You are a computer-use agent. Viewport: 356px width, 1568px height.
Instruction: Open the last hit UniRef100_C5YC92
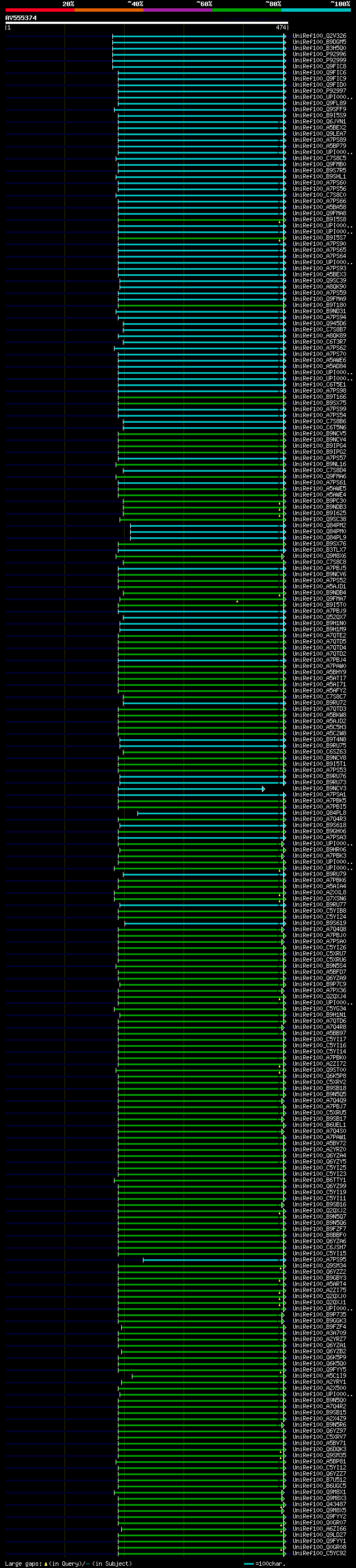coord(319,1554)
